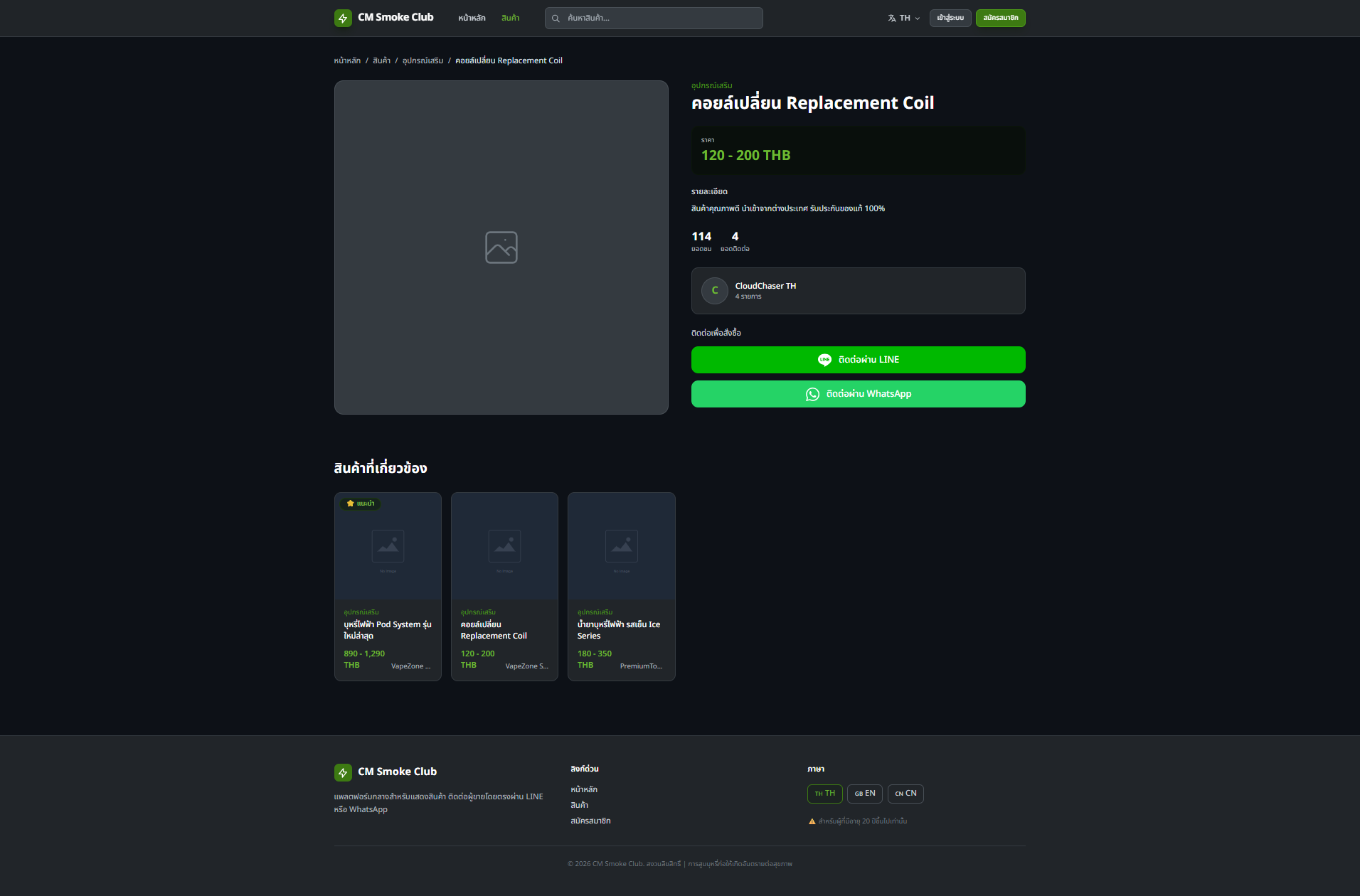Viewport: 1360px width, 896px height.
Task: Click the PremiumTo... seller name on Ice Series card
Action: tap(641, 666)
